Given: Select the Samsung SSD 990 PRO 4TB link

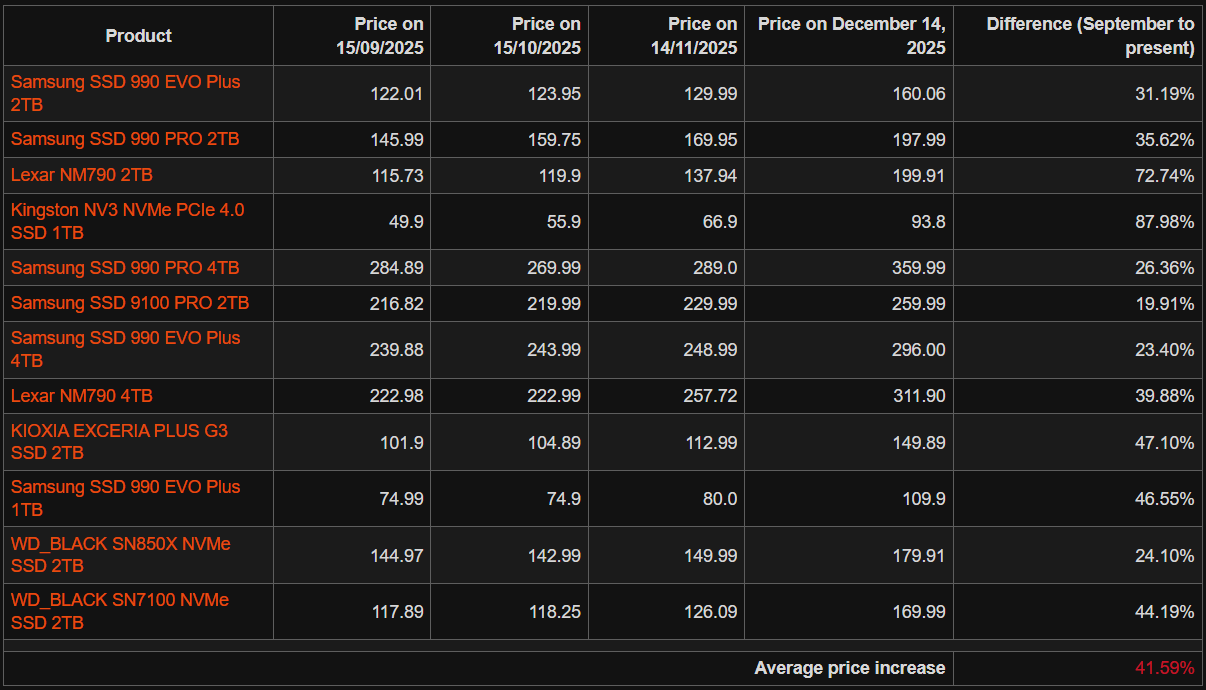Looking at the screenshot, I should coord(125,268).
